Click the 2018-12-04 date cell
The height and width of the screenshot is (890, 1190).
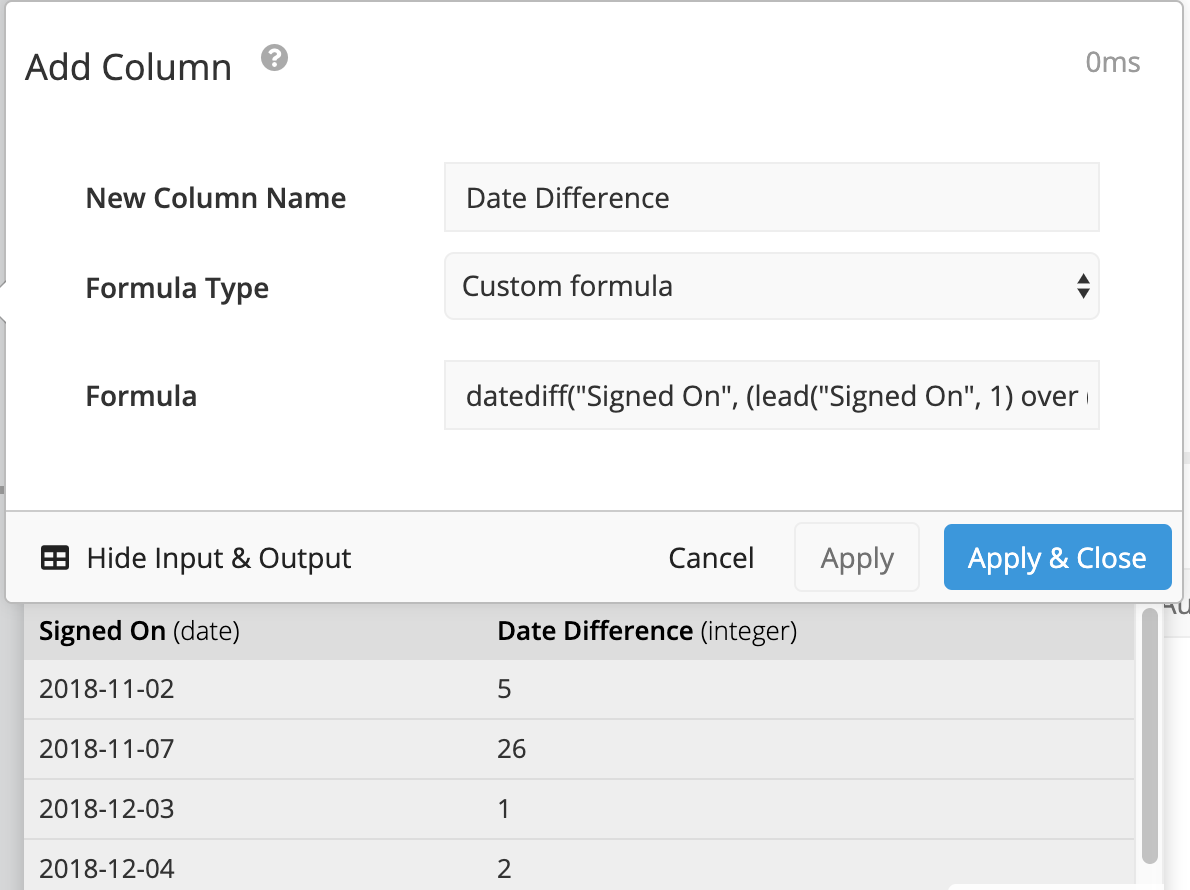[106, 868]
